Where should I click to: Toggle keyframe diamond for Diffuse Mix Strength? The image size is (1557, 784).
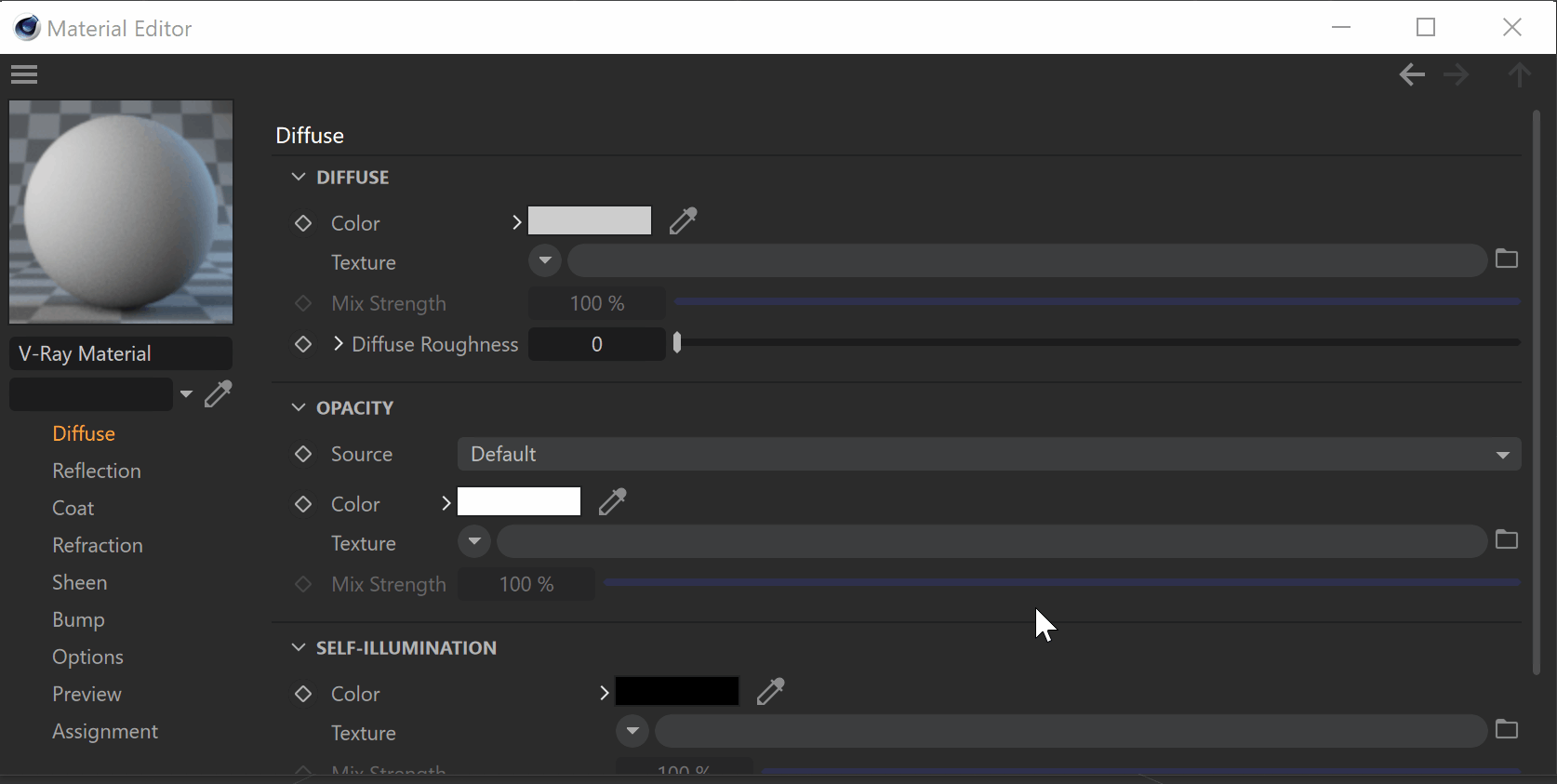point(303,303)
